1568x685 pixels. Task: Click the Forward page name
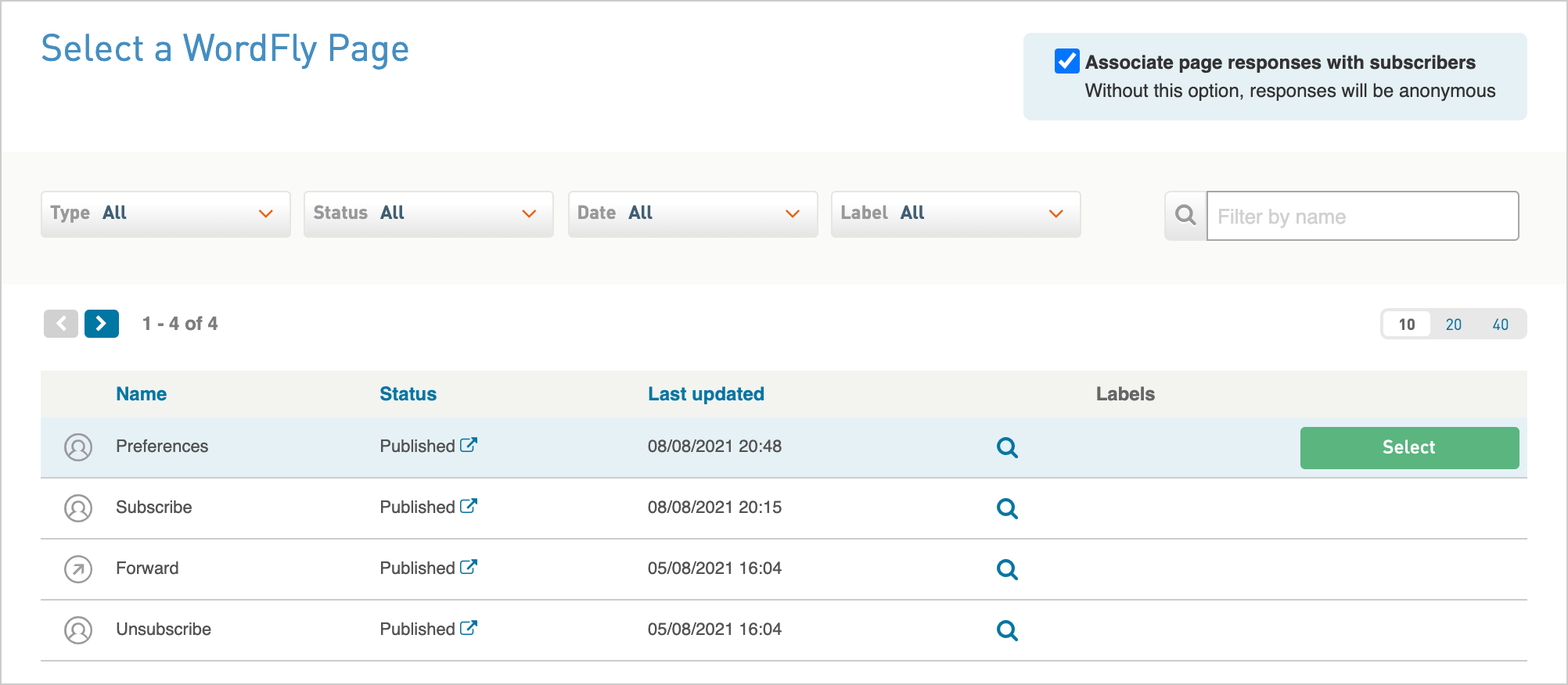pyautogui.click(x=147, y=568)
